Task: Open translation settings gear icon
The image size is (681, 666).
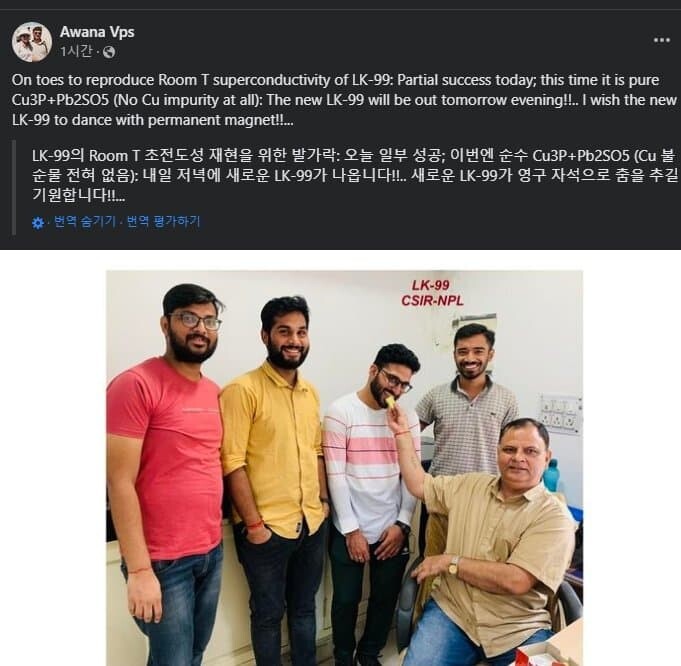Action: pyautogui.click(x=38, y=223)
